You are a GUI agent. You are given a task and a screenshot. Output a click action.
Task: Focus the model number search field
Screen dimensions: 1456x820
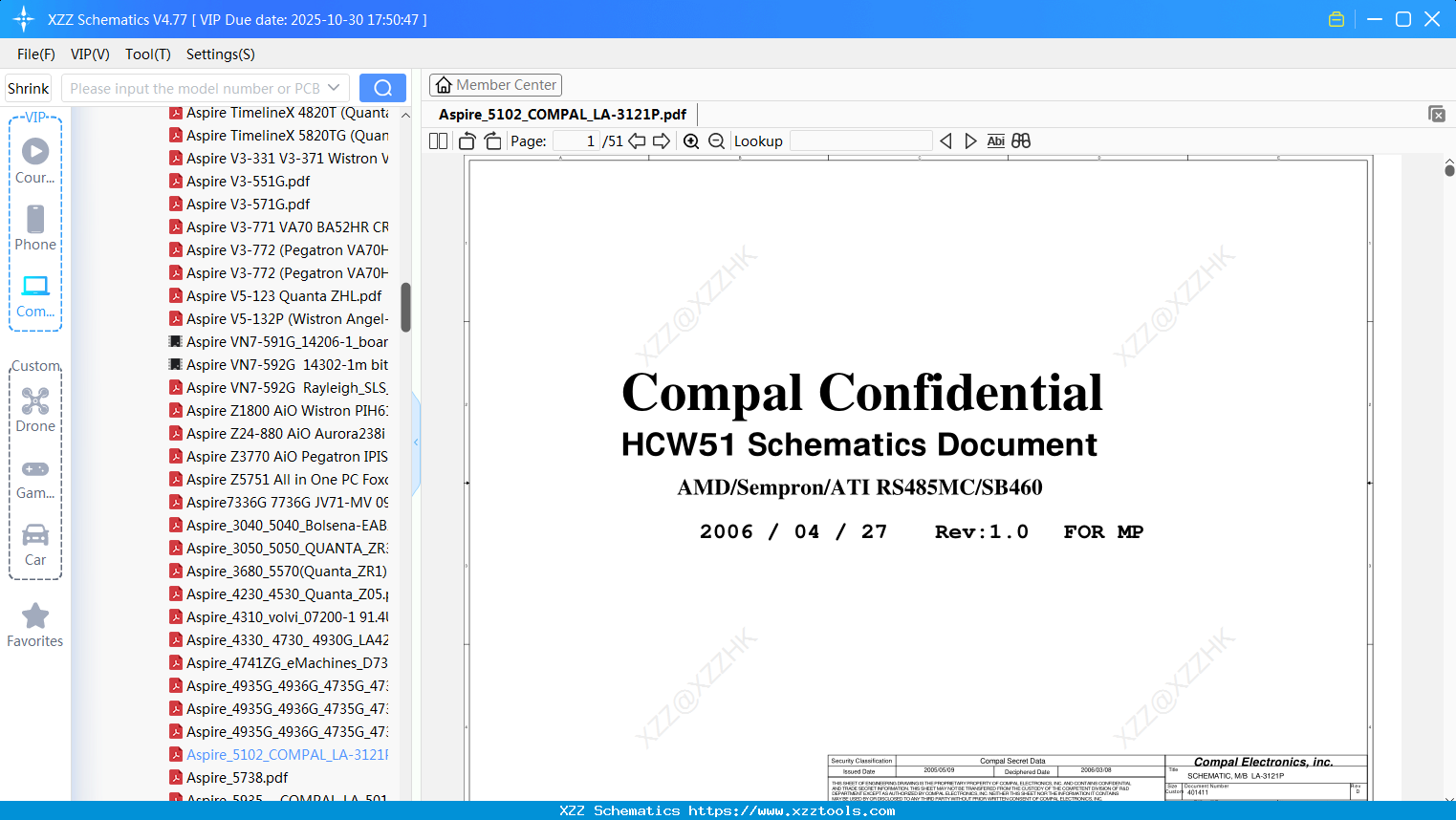(196, 88)
